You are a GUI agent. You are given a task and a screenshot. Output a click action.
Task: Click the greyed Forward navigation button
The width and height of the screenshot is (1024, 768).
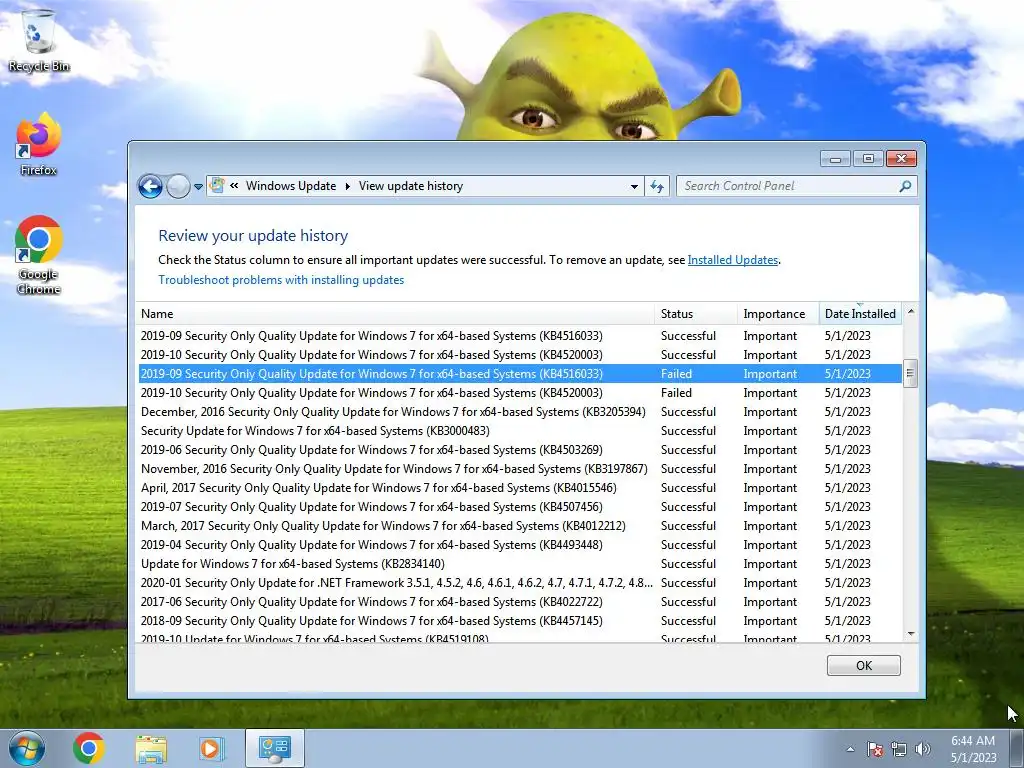(x=178, y=186)
